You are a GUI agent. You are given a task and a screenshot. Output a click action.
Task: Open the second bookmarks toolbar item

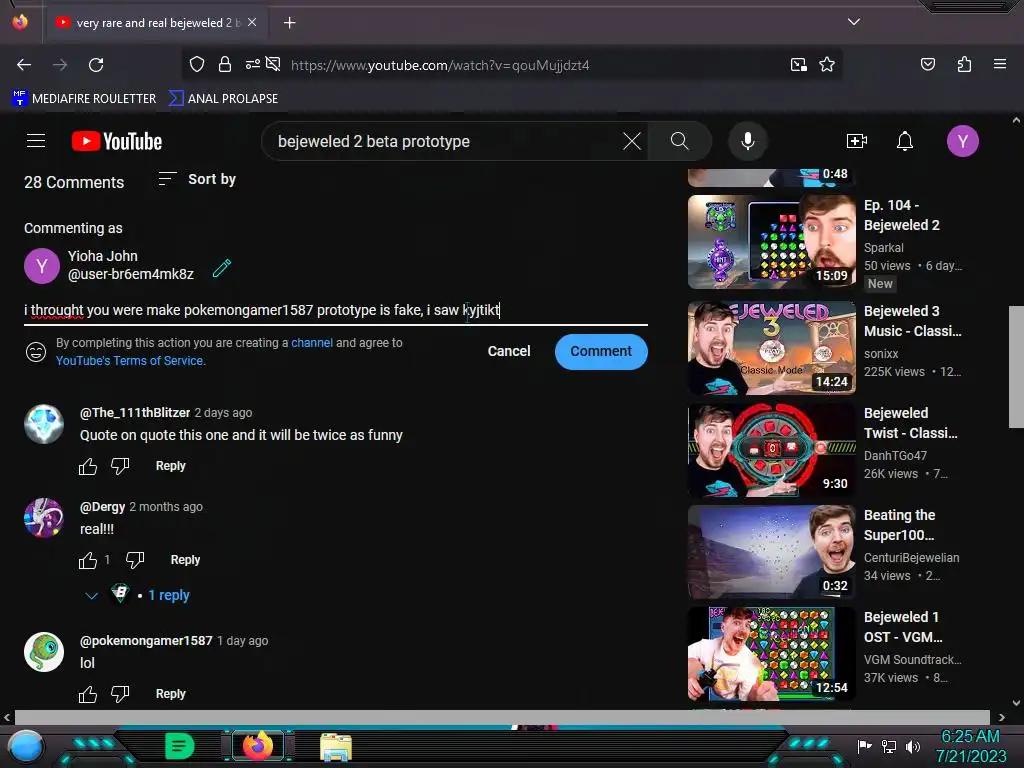223,99
